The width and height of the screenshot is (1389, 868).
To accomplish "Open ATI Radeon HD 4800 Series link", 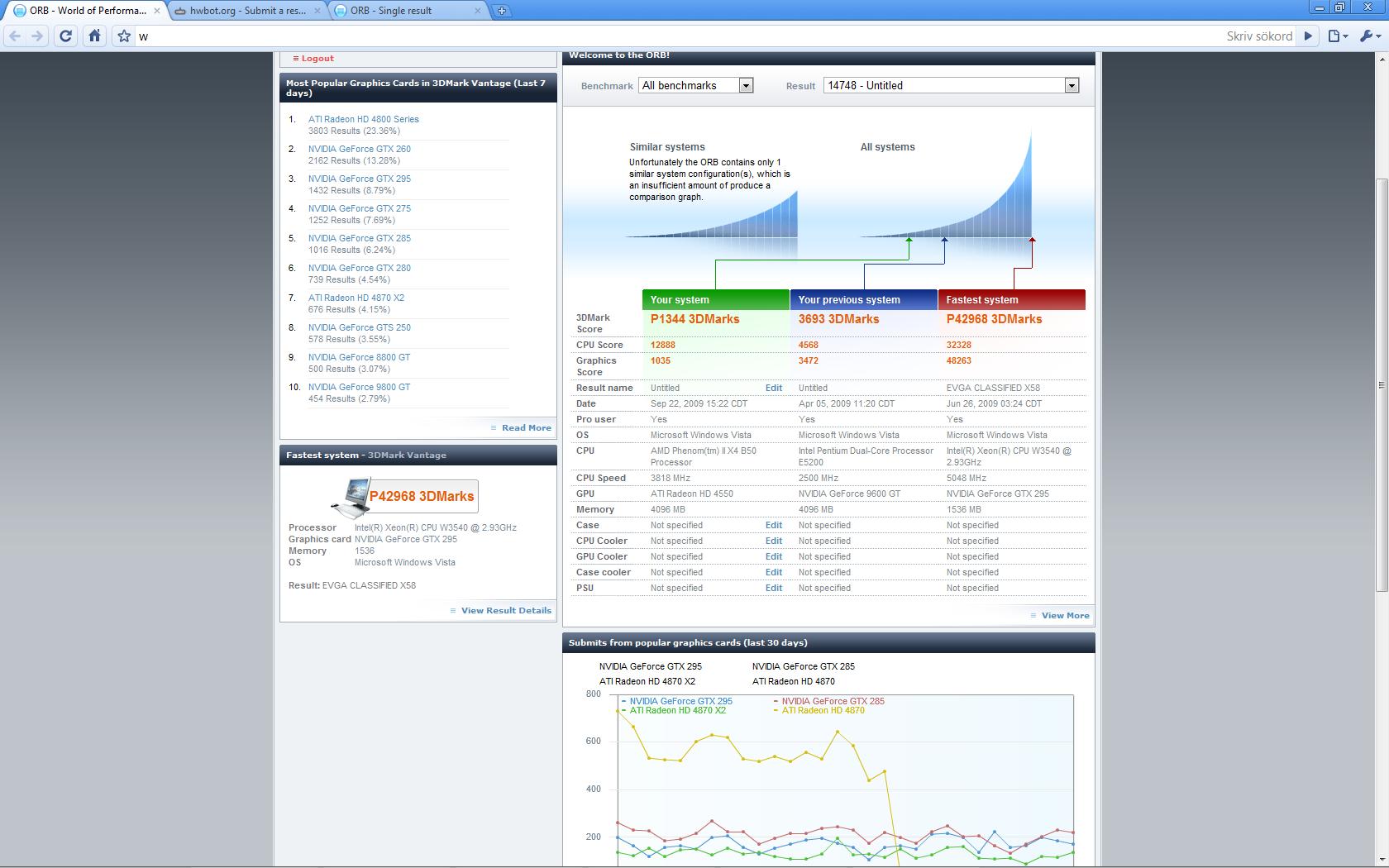I will pyautogui.click(x=364, y=119).
